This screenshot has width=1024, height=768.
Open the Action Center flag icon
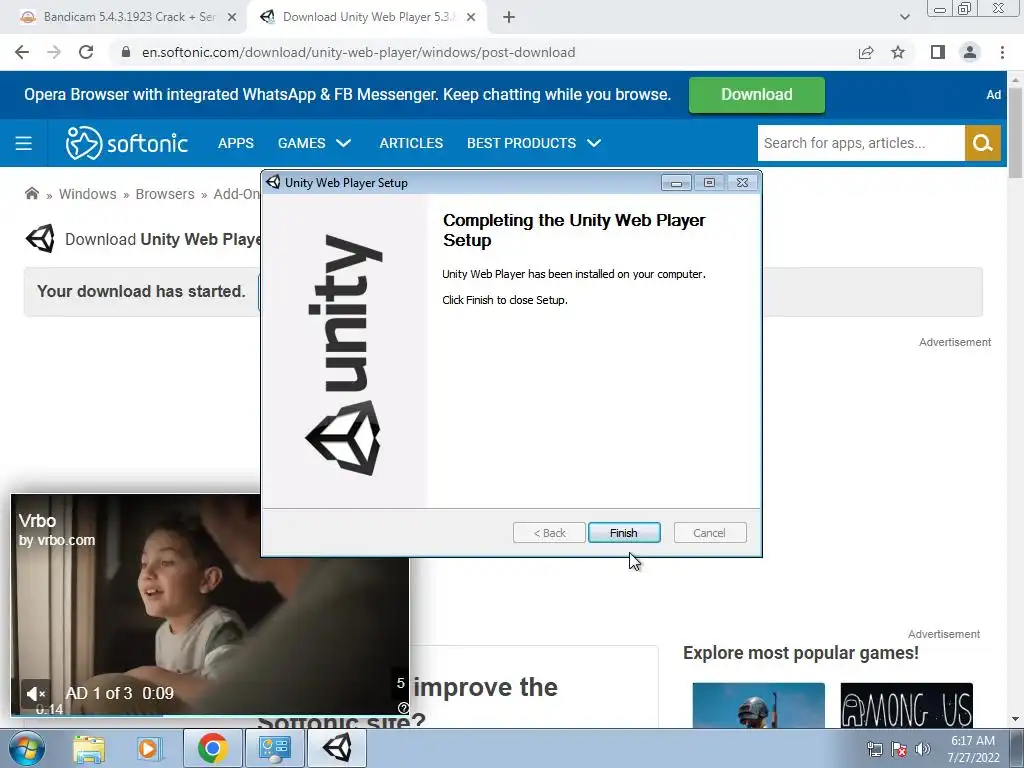(x=899, y=749)
